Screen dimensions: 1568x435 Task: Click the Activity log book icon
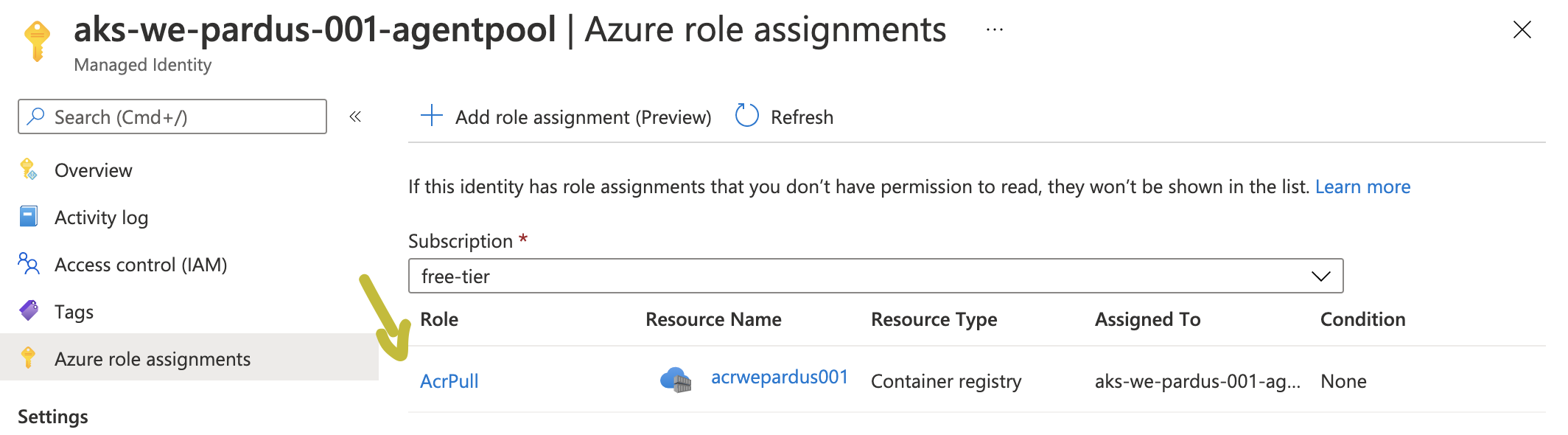pos(29,217)
